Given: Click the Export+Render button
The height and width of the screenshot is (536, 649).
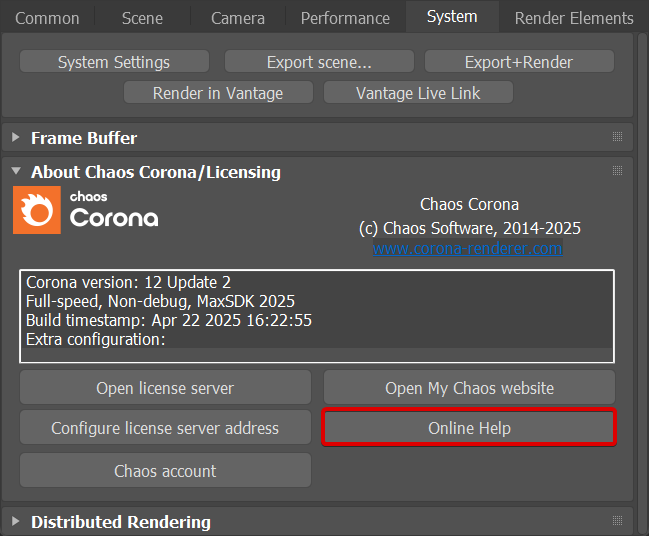Looking at the screenshot, I should click(x=519, y=62).
